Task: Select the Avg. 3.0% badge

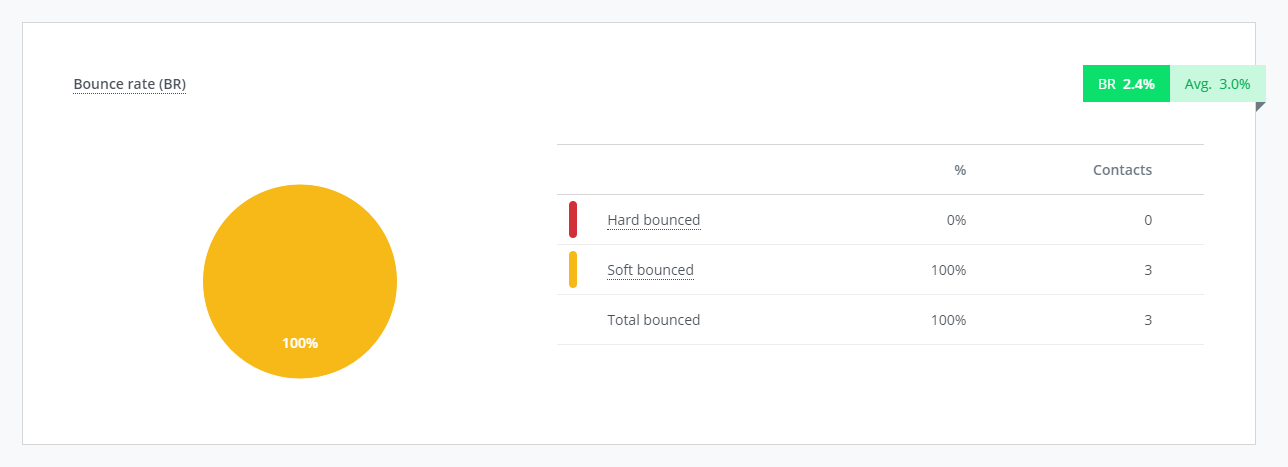Action: [x=1218, y=84]
